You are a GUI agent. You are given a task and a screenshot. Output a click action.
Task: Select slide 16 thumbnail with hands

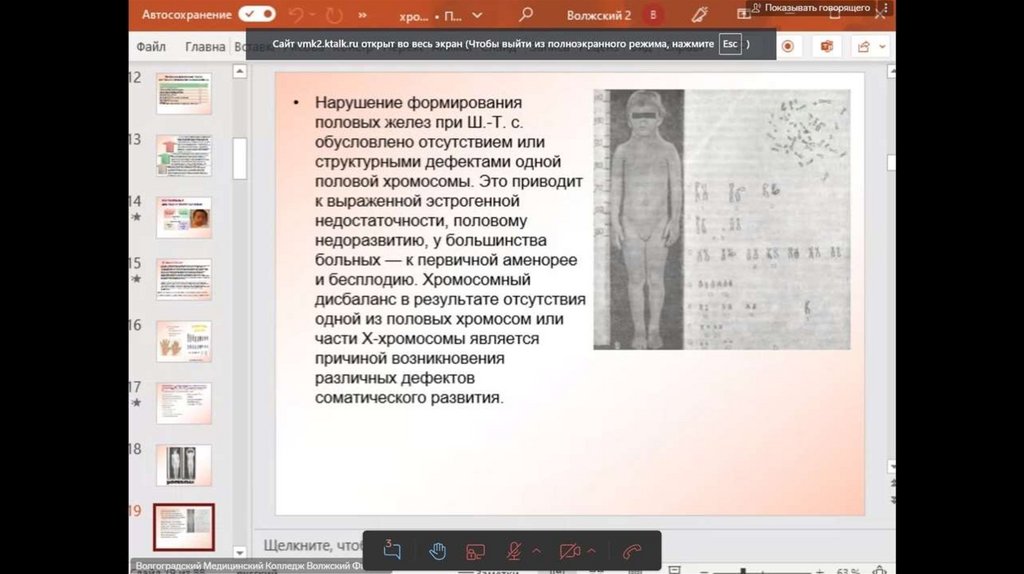point(184,341)
